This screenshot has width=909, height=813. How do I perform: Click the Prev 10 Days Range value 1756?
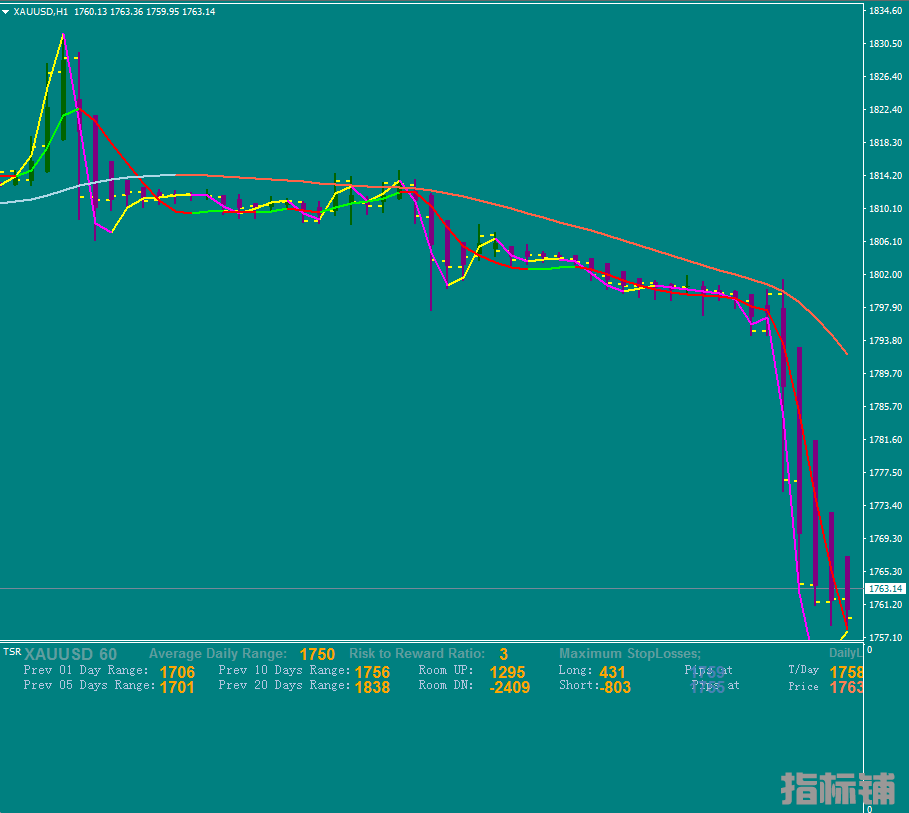pos(372,672)
